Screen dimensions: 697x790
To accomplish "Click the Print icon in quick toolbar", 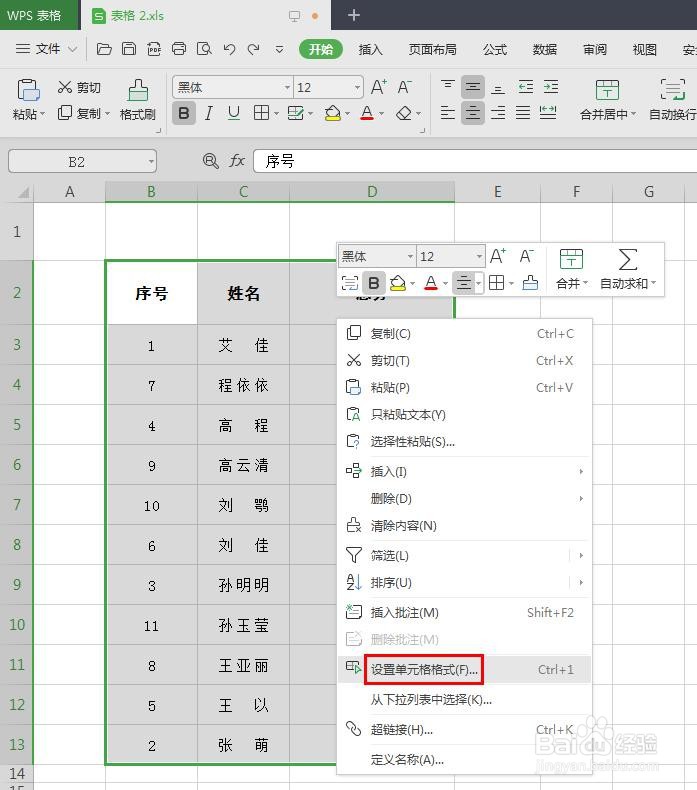I will click(179, 49).
